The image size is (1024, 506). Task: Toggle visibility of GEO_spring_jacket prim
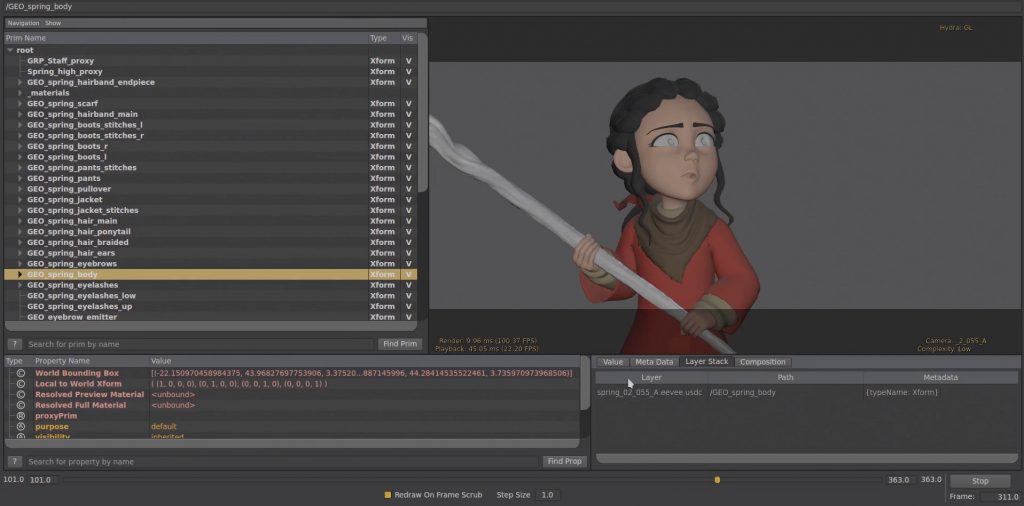tap(408, 200)
